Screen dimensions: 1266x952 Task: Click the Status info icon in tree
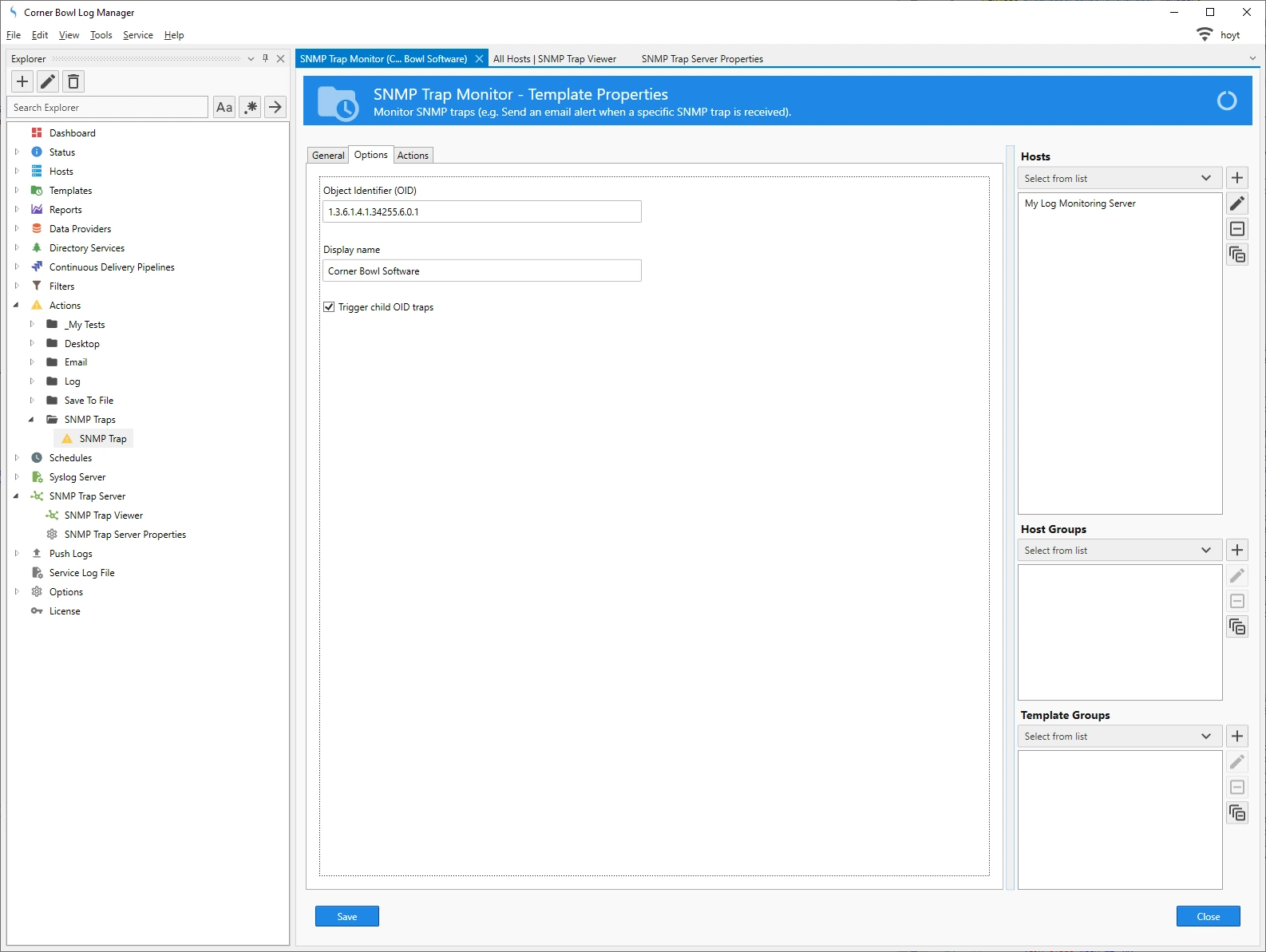37,152
